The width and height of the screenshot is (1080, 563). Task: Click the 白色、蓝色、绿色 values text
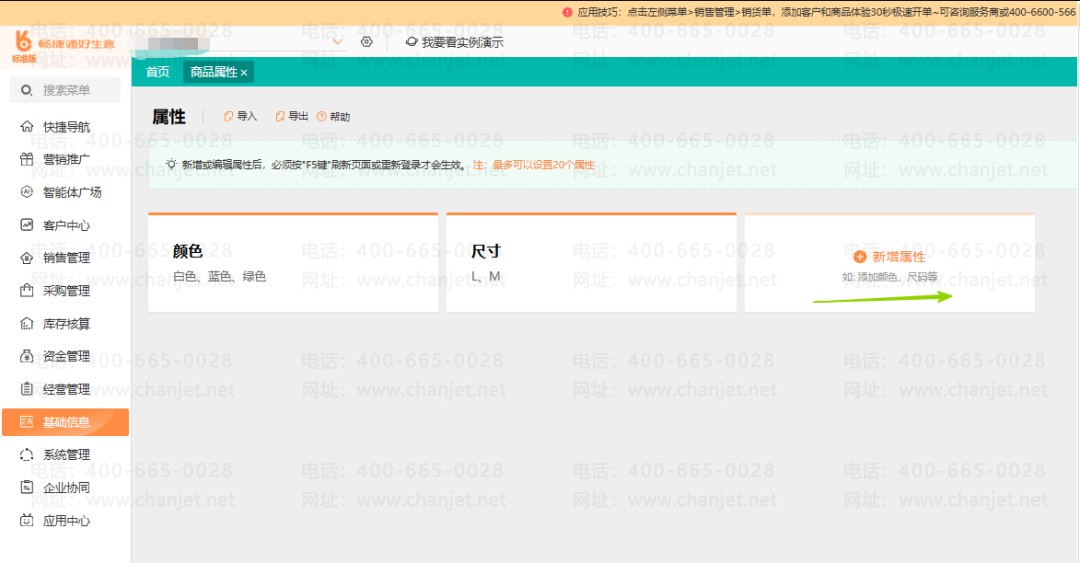(220, 276)
